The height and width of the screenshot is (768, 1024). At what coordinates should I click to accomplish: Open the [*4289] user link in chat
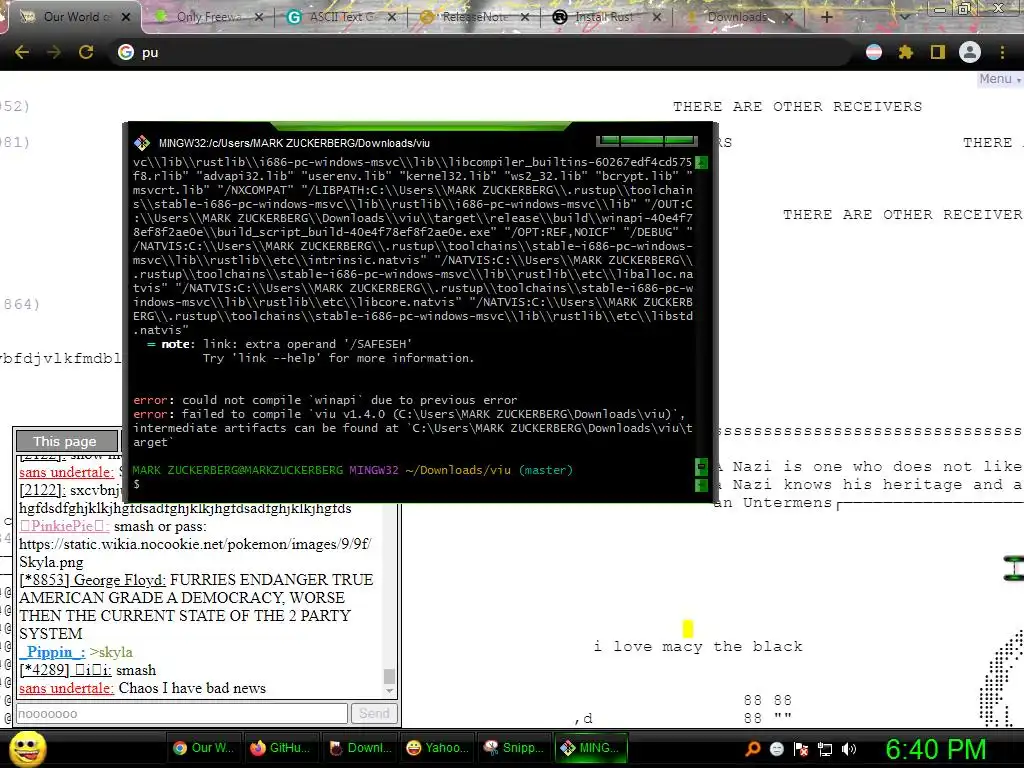pos(65,670)
